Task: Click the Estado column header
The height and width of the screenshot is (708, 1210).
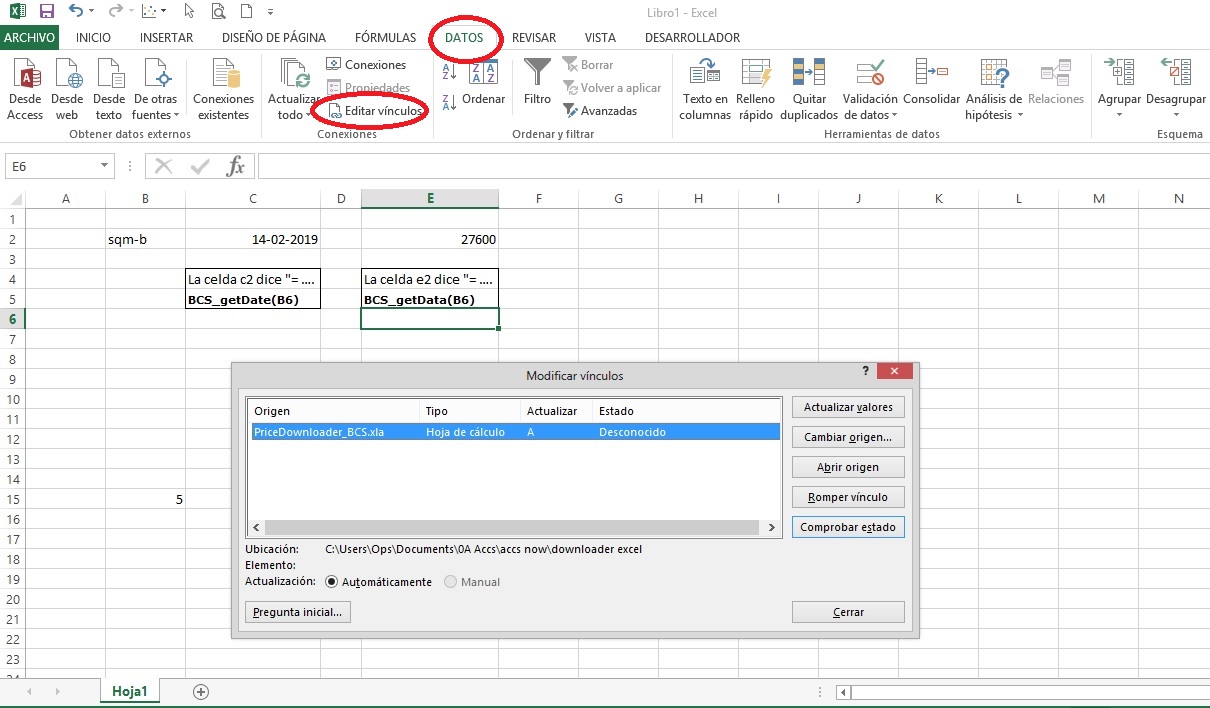Action: (x=685, y=411)
